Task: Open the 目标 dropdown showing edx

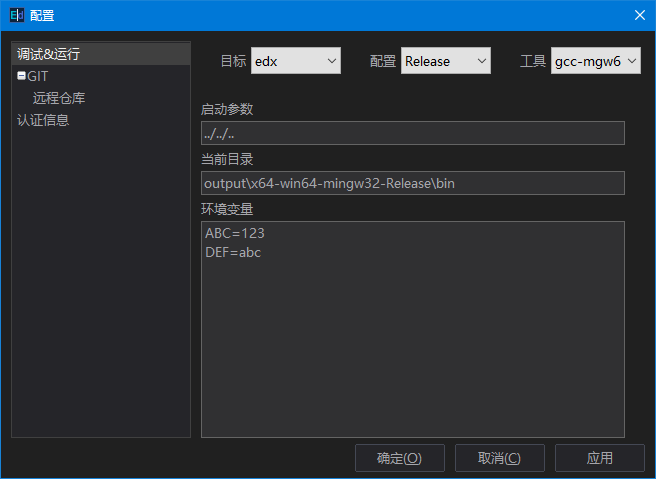Action: click(x=296, y=61)
